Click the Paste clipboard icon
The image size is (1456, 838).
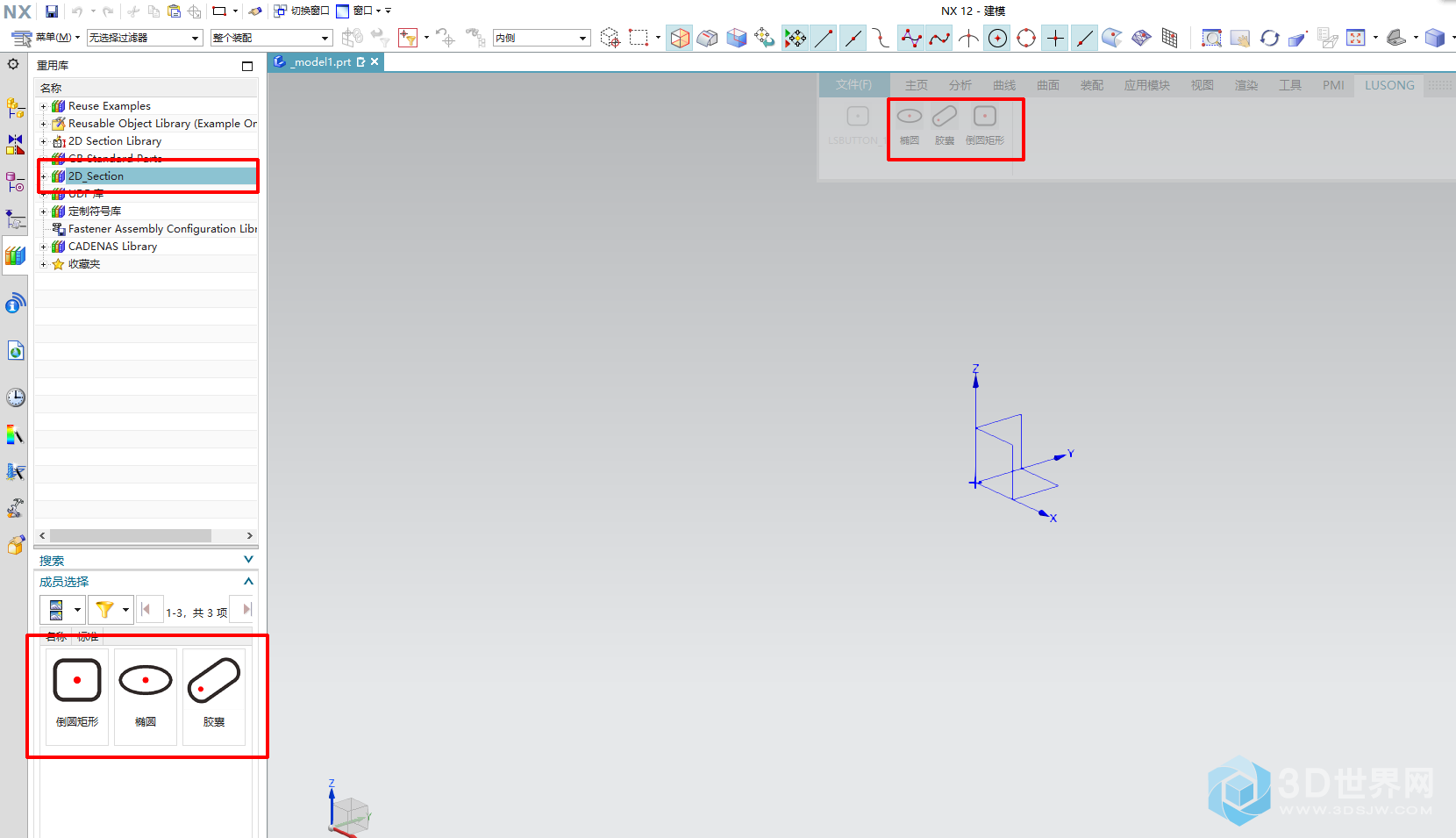click(x=174, y=11)
